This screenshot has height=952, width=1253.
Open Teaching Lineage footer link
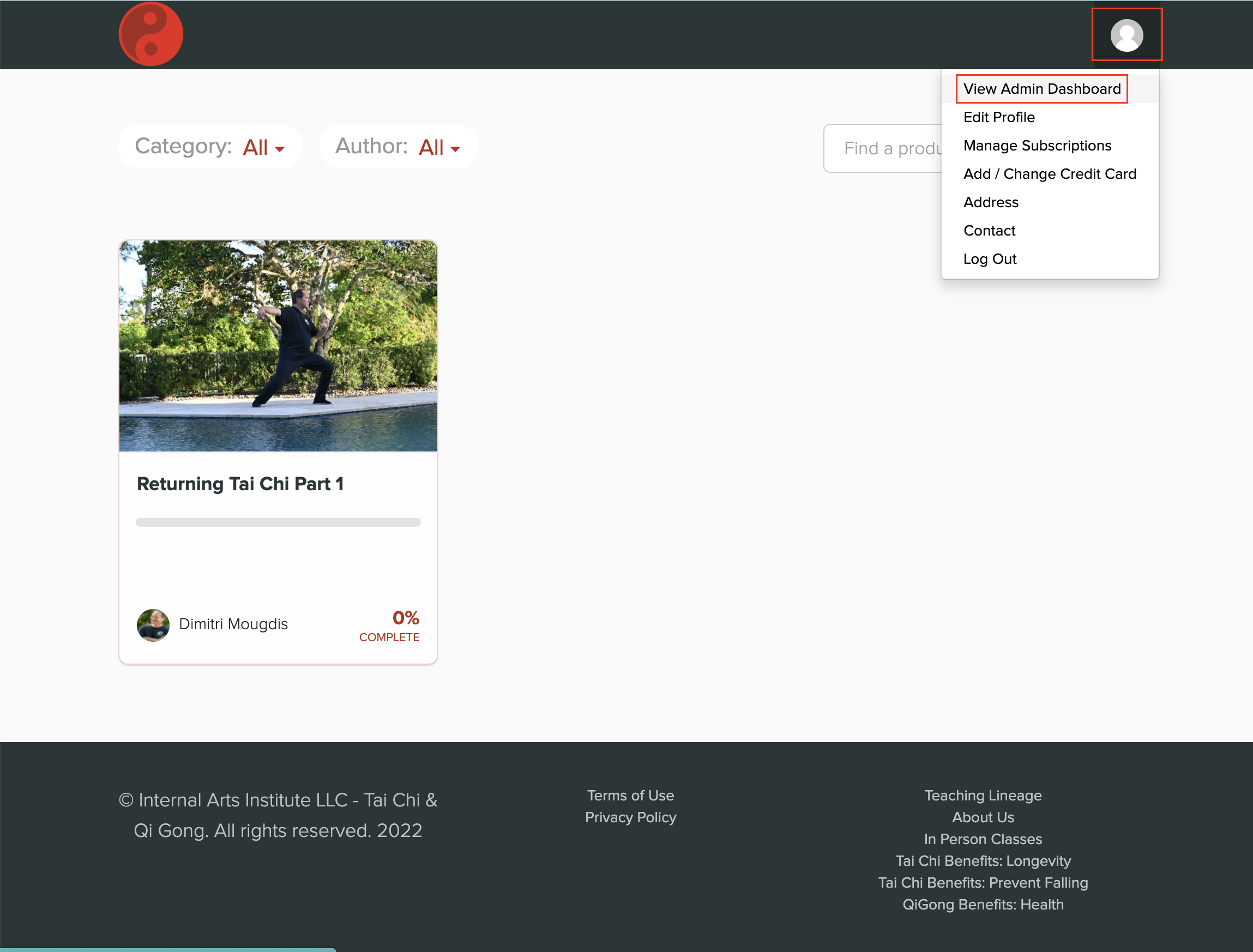(x=983, y=796)
